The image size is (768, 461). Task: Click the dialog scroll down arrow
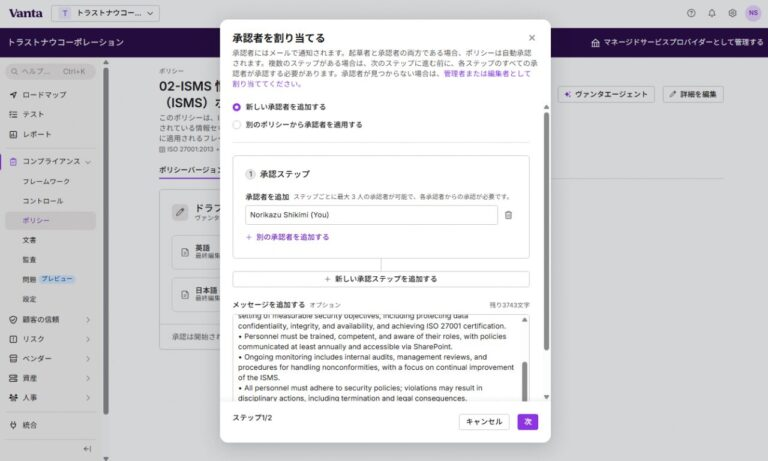click(x=546, y=397)
